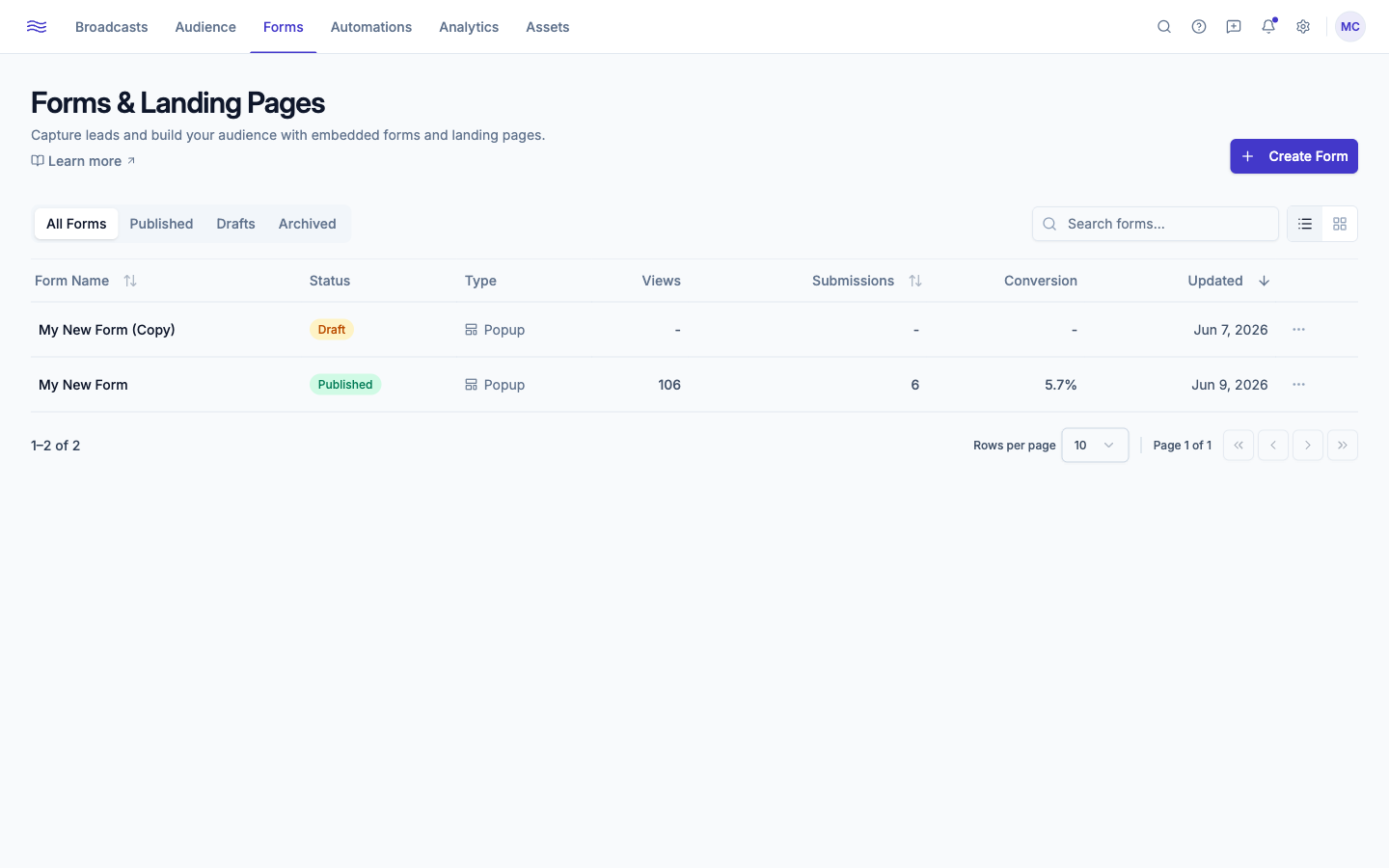Open actions menu for published My New Form
This screenshot has height=868, width=1389.
pyautogui.click(x=1299, y=385)
